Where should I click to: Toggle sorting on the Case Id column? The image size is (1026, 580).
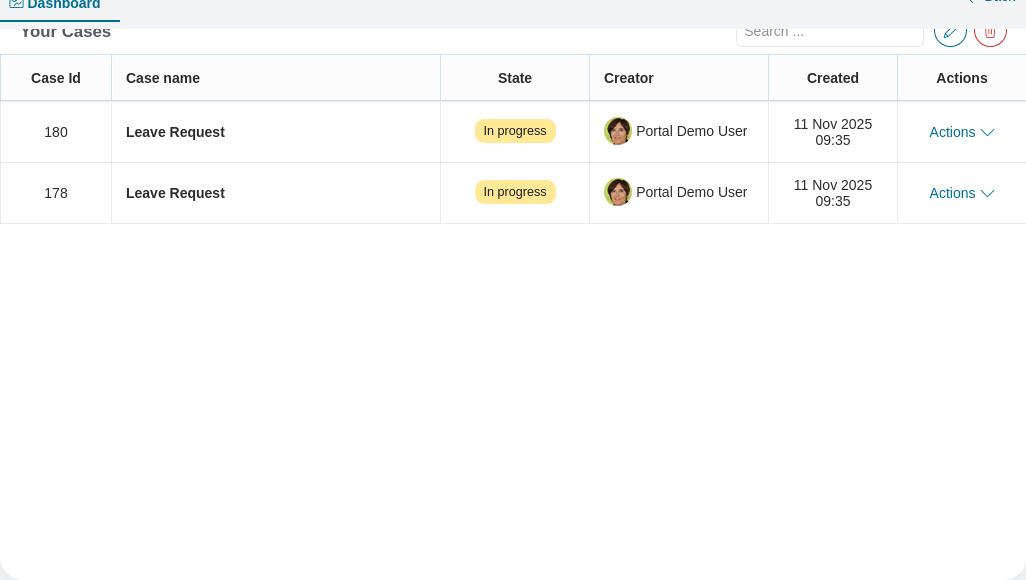[55, 78]
